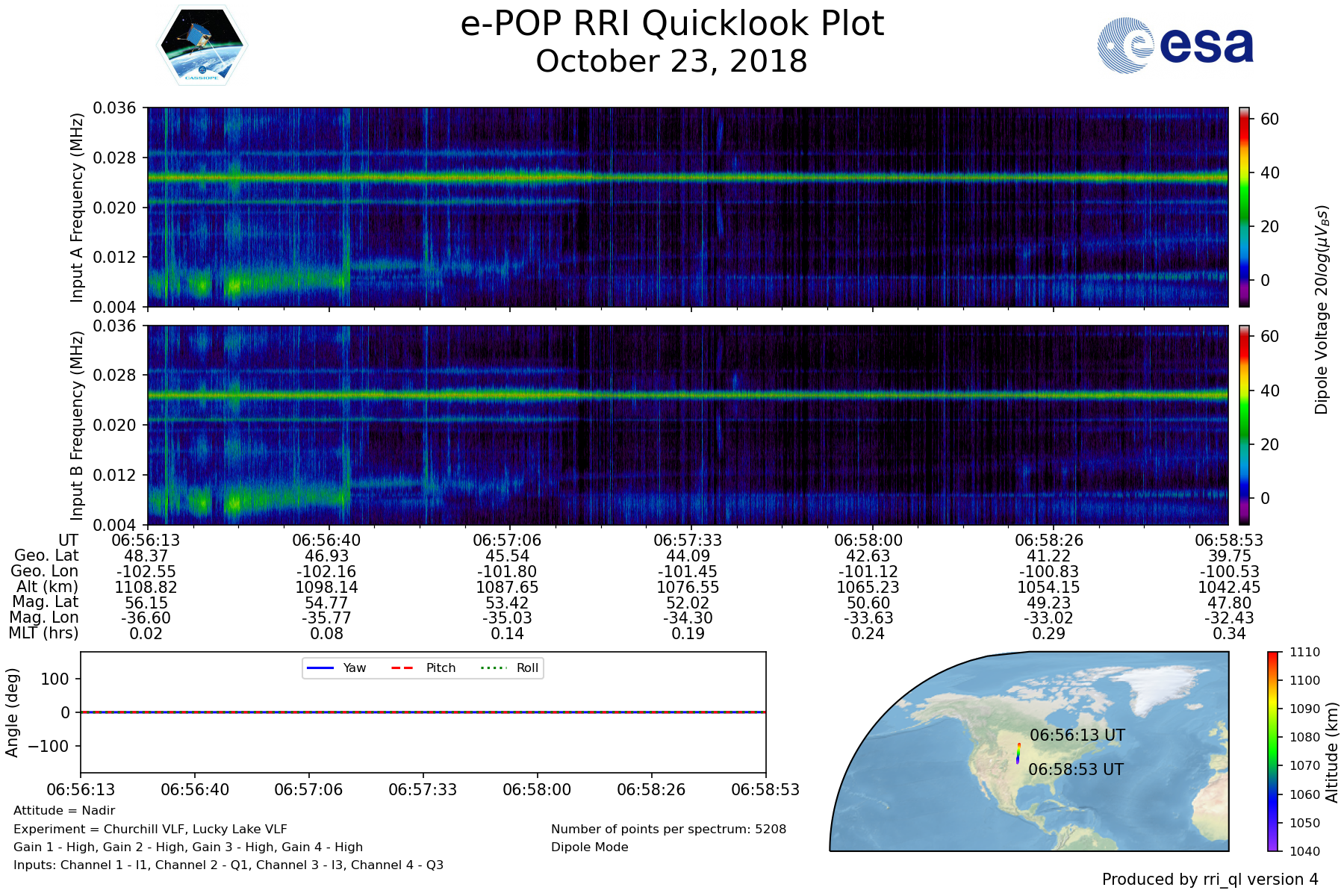Image resolution: width=1344 pixels, height=896 pixels.
Task: Click the "06:58:53 UT" map end label
Action: [1075, 769]
